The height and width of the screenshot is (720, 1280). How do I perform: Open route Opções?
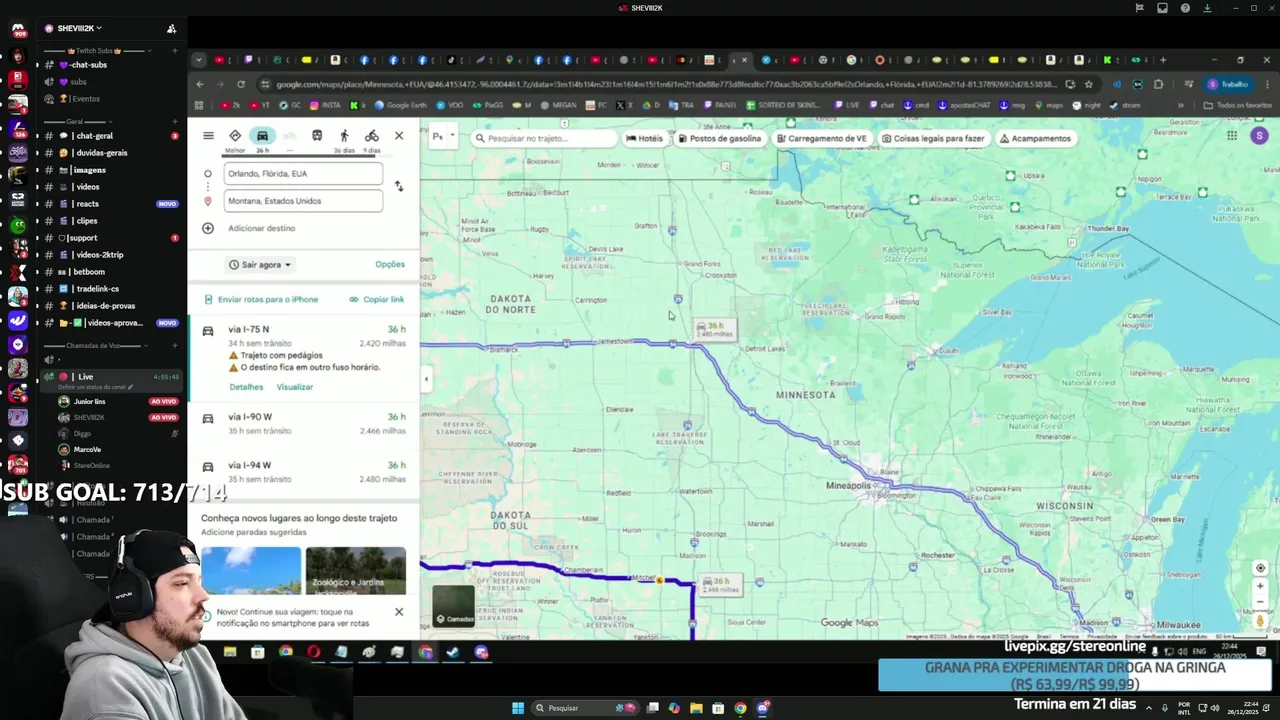(x=390, y=264)
